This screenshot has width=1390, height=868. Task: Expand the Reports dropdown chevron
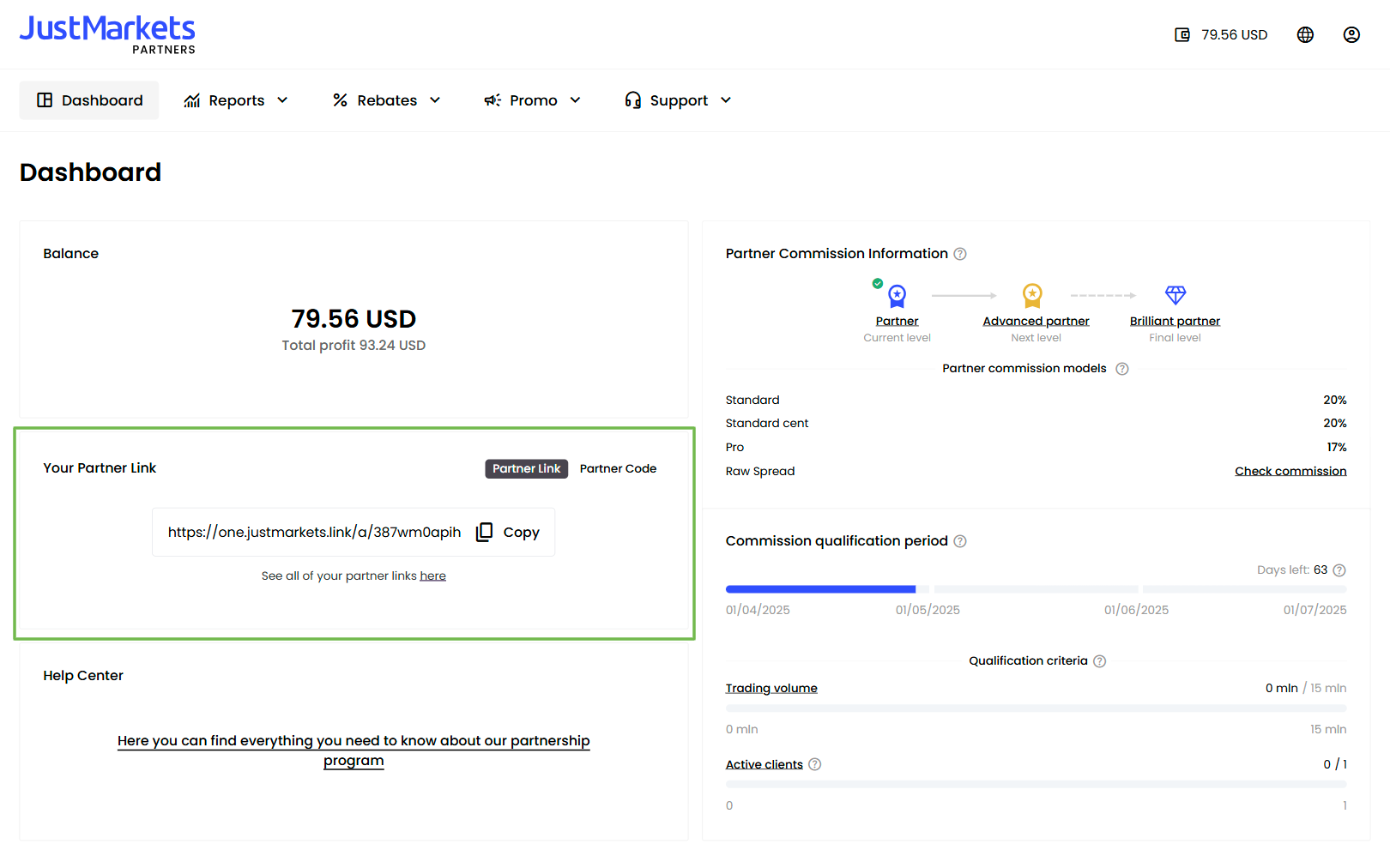[282, 100]
